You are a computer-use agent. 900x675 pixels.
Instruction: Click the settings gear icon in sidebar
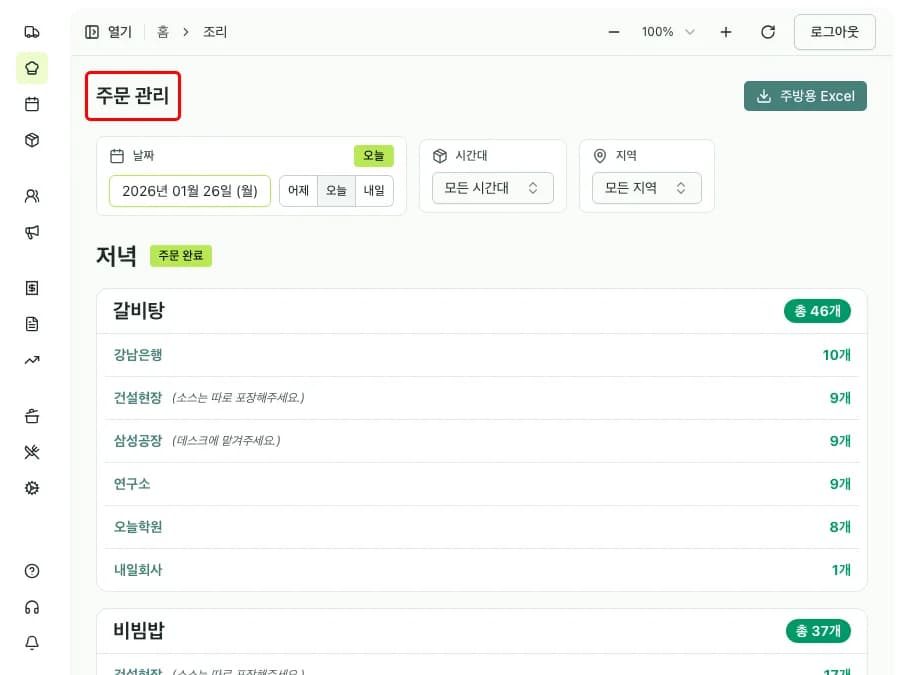pos(32,488)
